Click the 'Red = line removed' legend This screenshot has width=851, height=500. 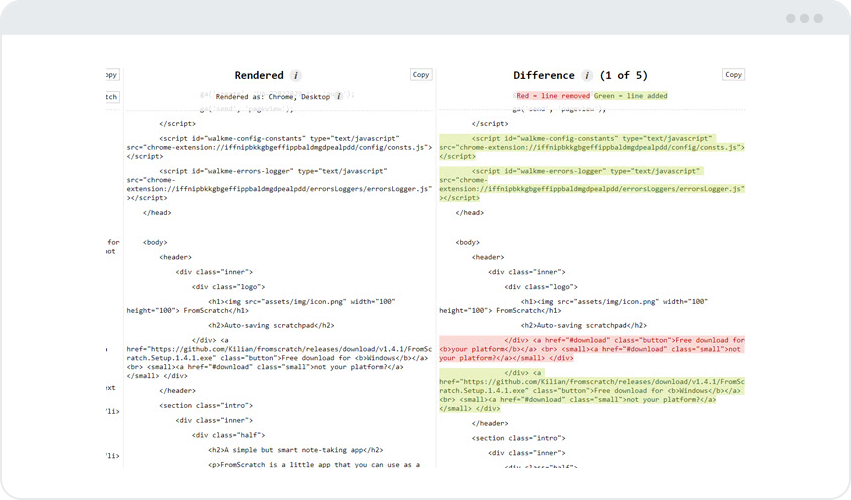click(553, 96)
